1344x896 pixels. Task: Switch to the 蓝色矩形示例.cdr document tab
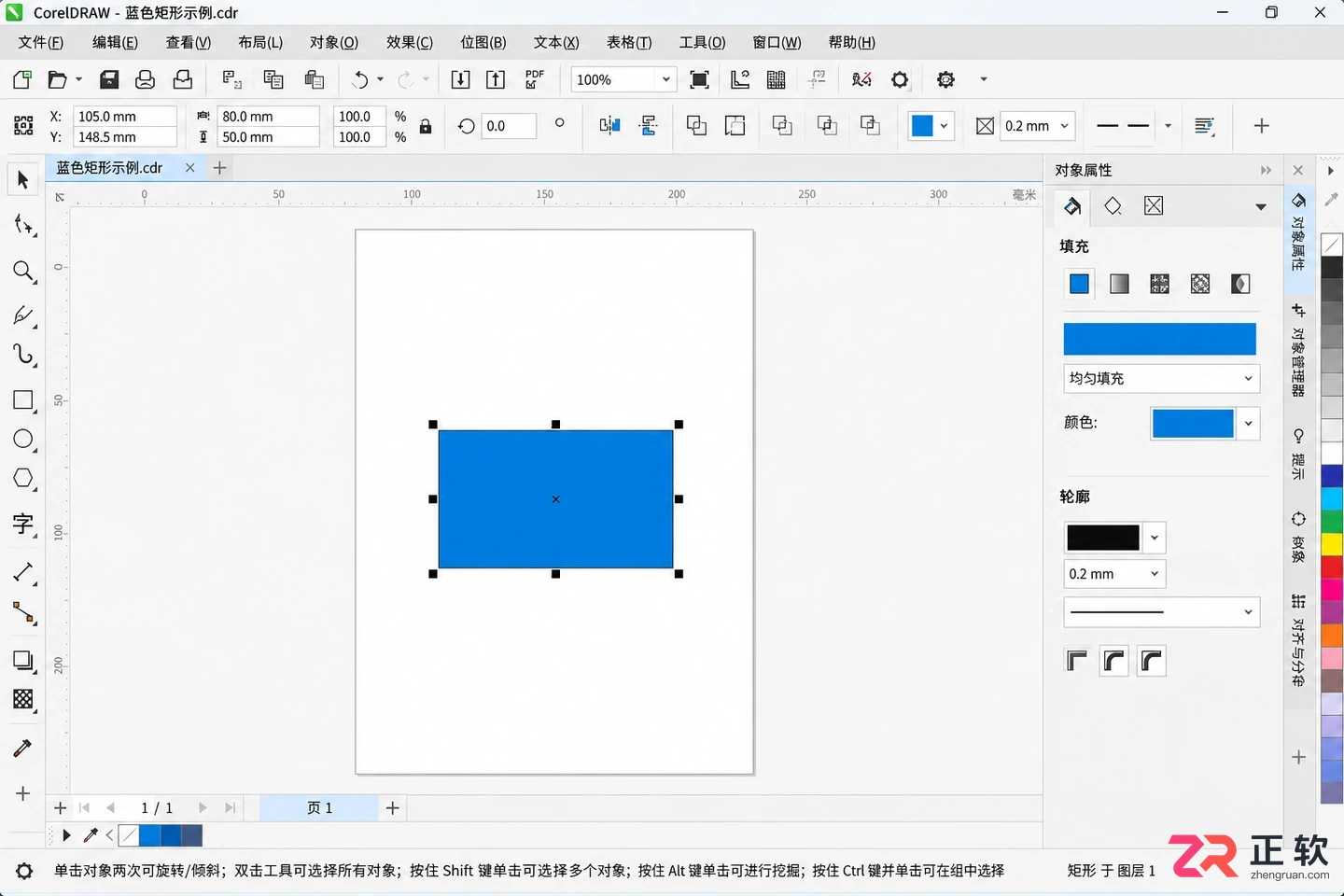[109, 168]
